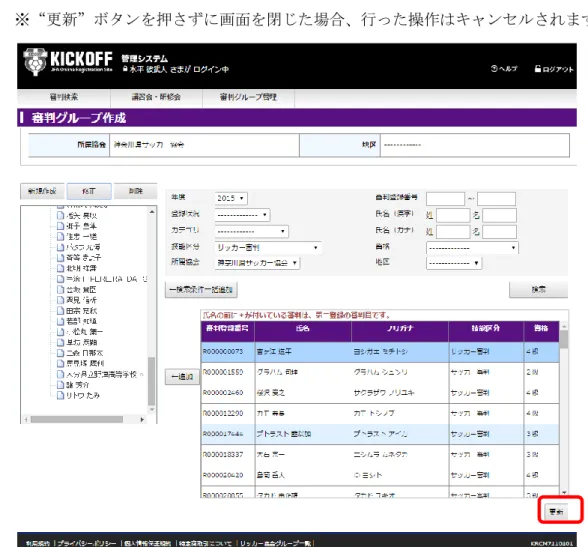Click the red-outlined 更新 update button

[x=556, y=511]
